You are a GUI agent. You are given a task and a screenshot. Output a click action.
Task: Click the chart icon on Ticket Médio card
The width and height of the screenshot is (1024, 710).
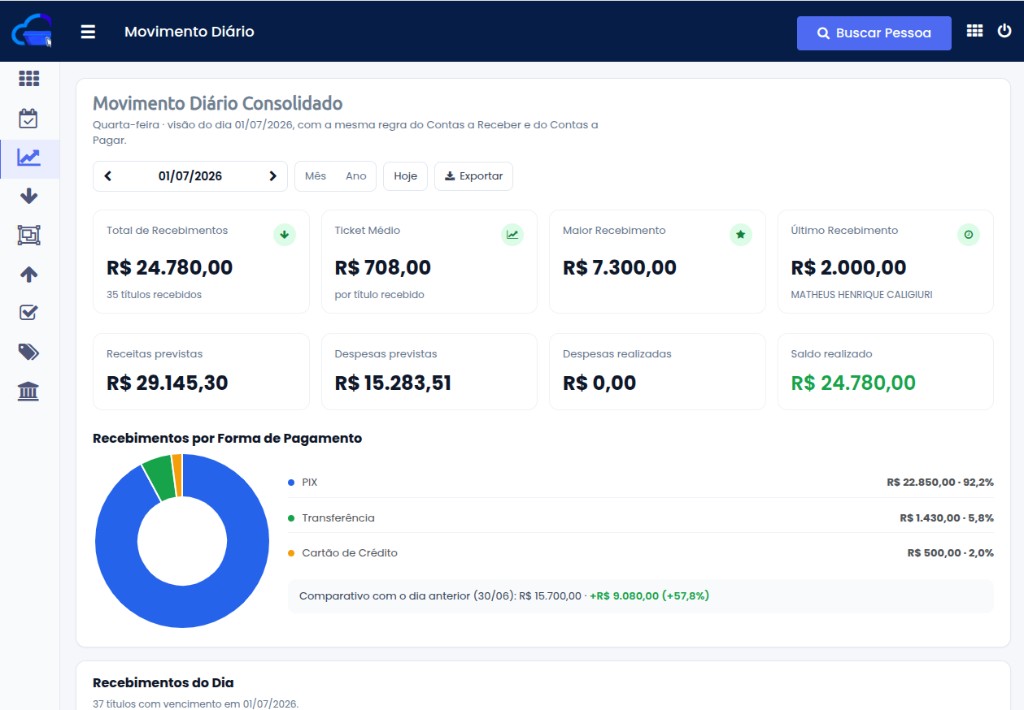coord(512,234)
